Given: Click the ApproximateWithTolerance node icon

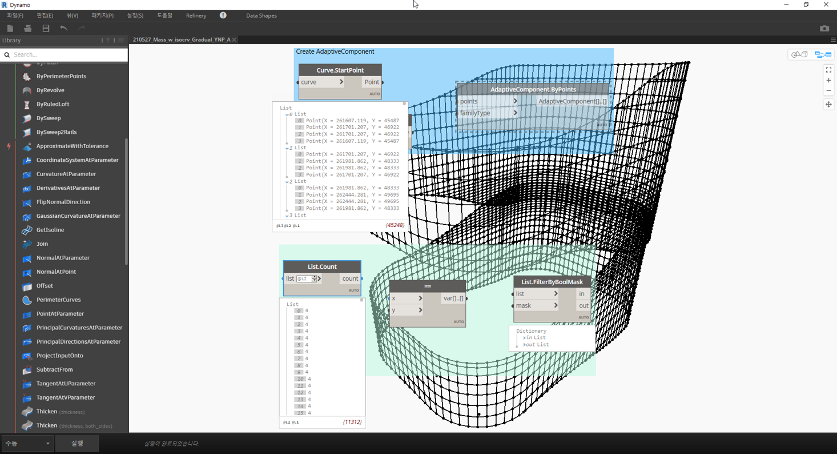Looking at the screenshot, I should [27, 146].
